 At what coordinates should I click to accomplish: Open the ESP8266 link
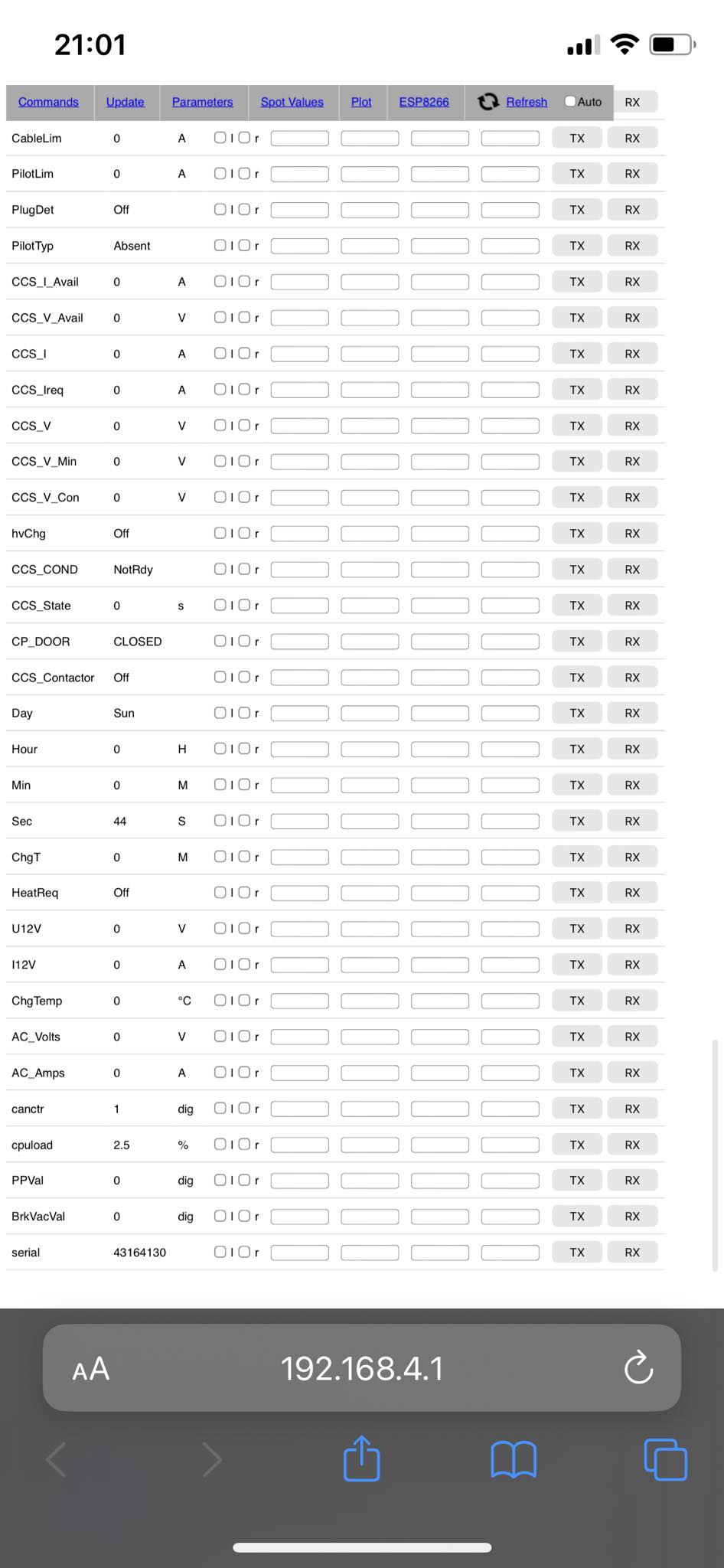pos(424,102)
